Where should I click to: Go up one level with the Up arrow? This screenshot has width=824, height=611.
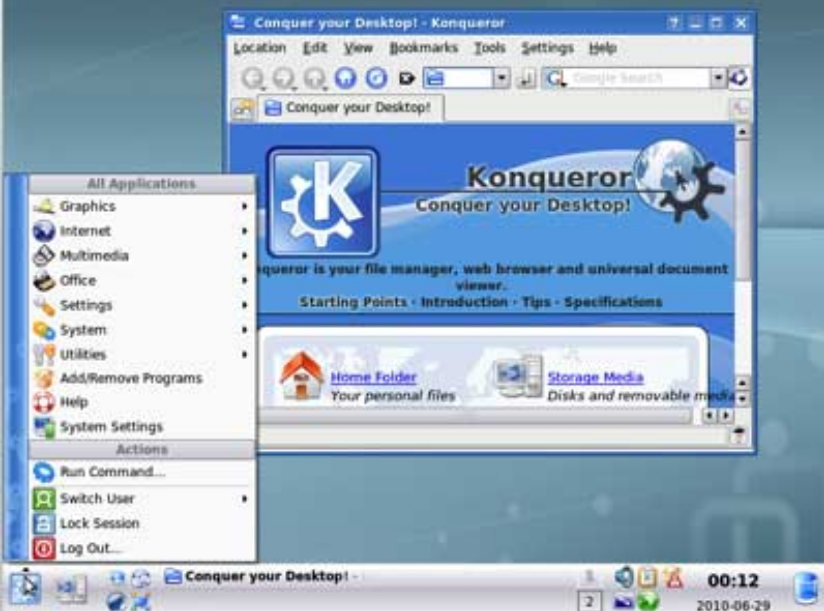[315, 78]
